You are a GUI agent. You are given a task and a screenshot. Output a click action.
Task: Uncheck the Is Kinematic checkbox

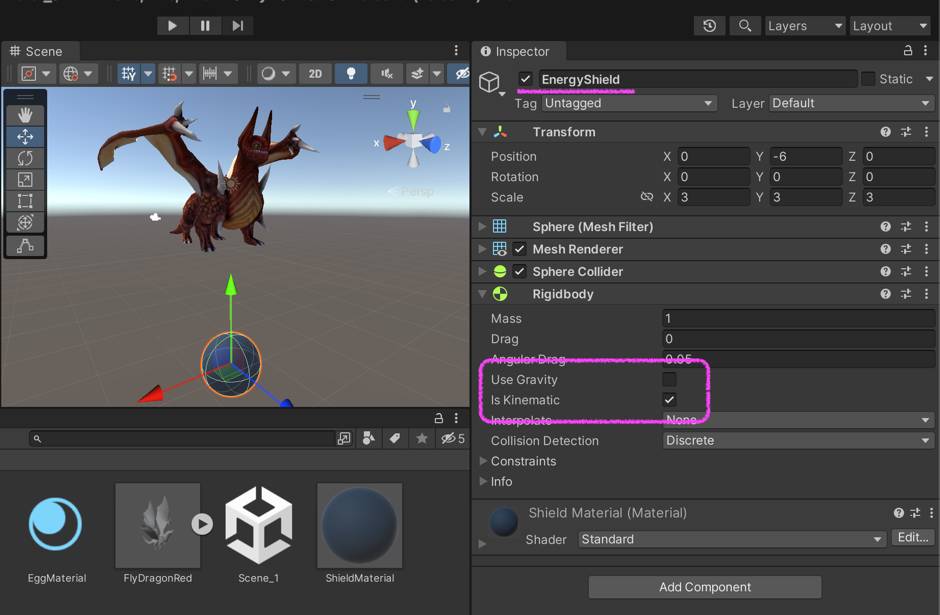669,400
